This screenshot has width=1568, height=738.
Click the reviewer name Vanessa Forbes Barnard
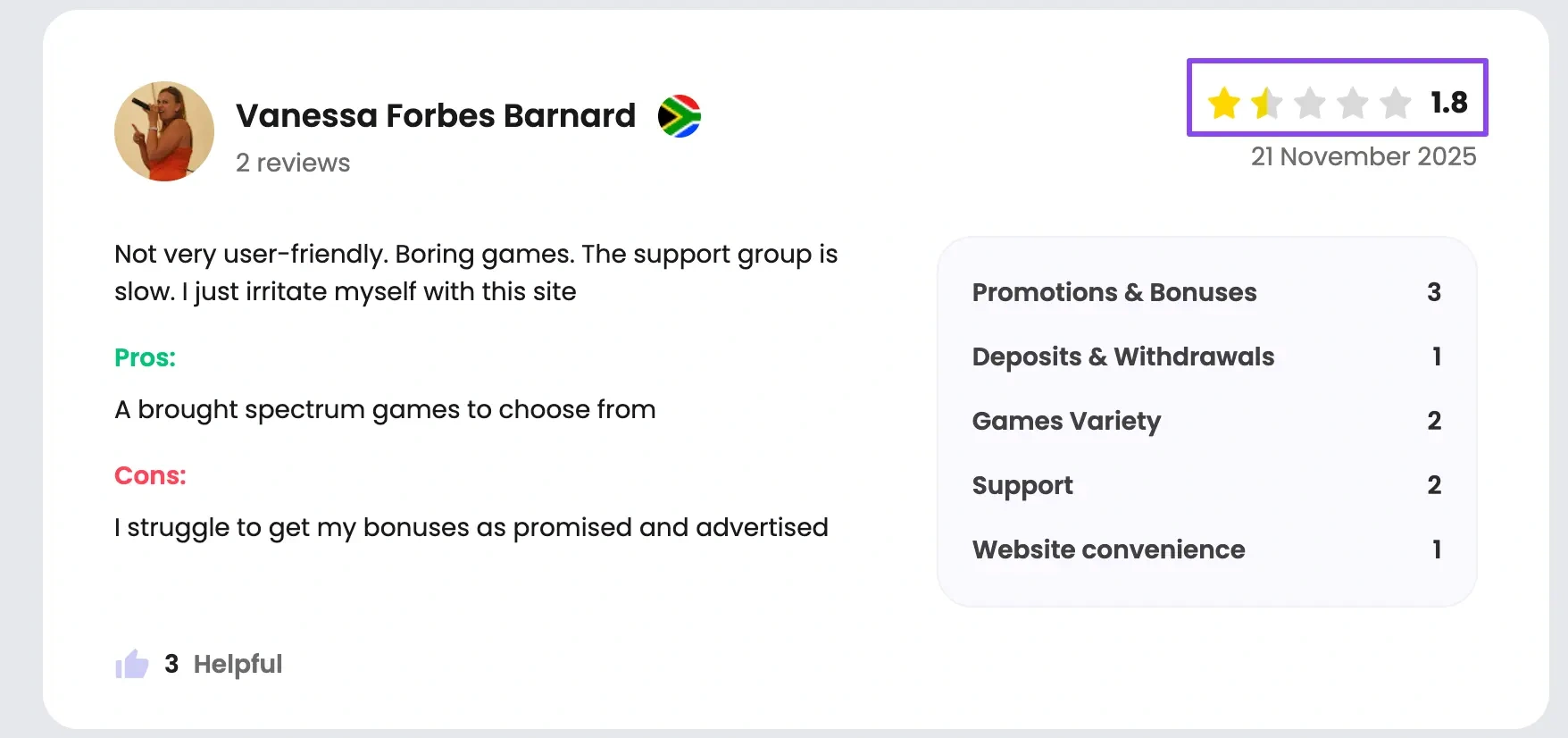436,116
